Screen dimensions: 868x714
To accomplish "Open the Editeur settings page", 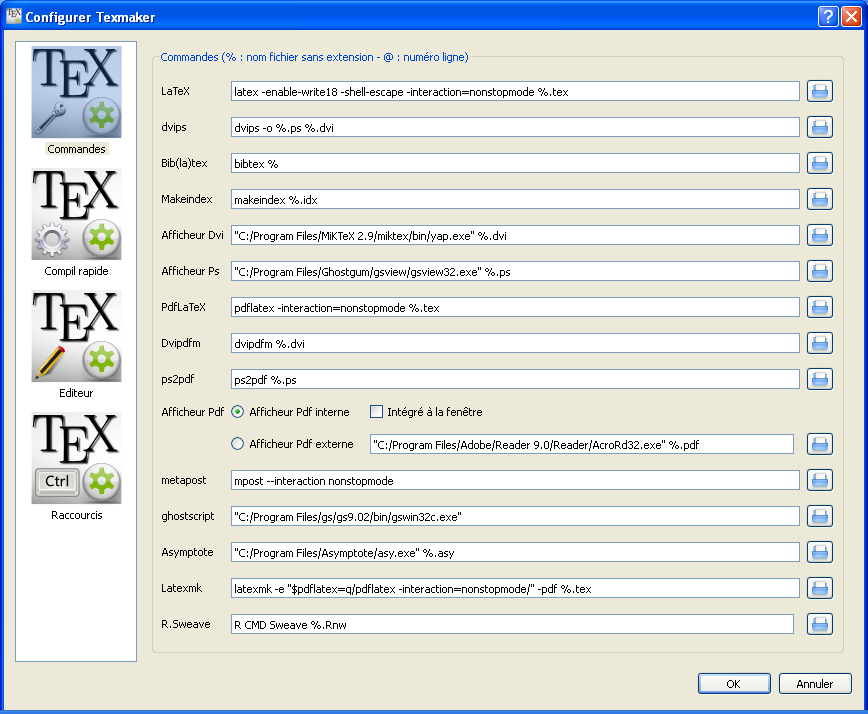I will [76, 344].
